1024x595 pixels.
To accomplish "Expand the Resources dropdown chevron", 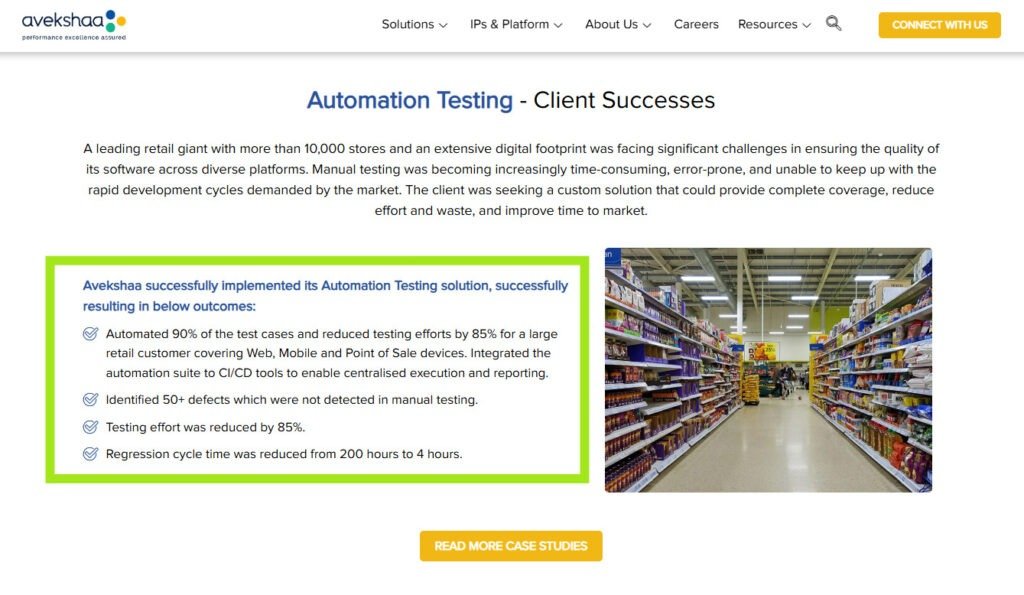I will 807,25.
